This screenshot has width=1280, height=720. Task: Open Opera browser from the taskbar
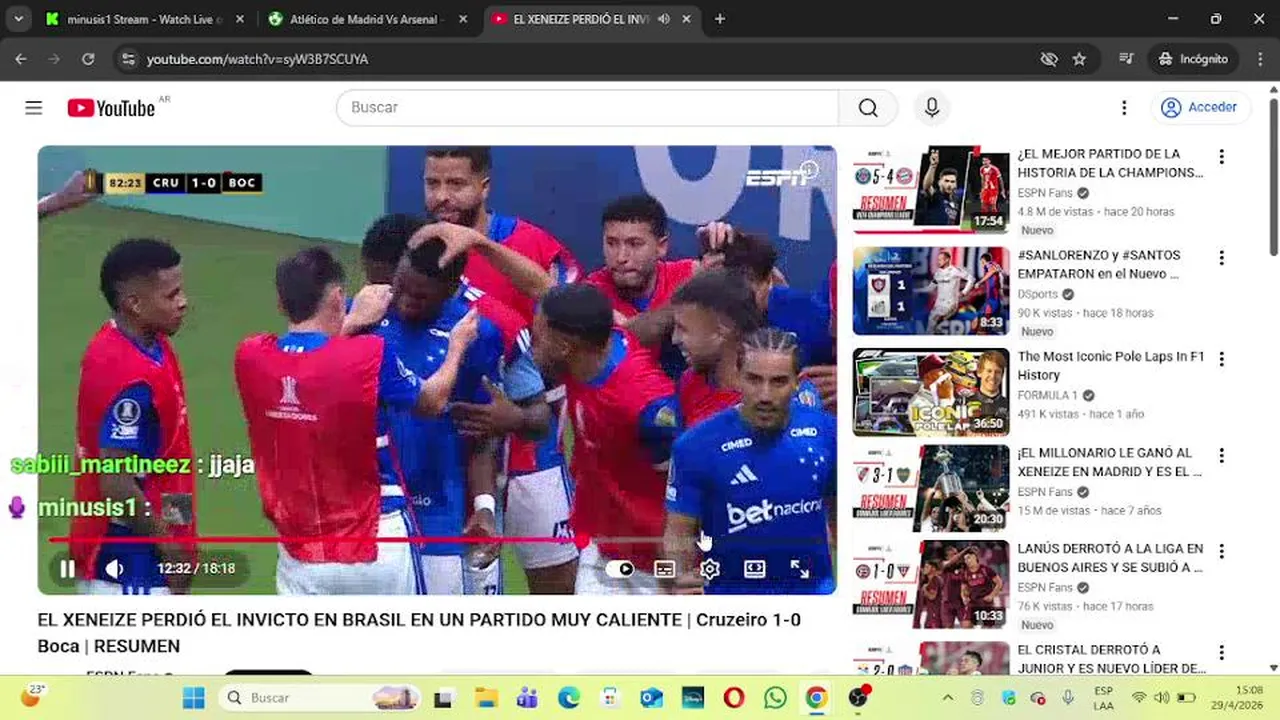pyautogui.click(x=734, y=698)
